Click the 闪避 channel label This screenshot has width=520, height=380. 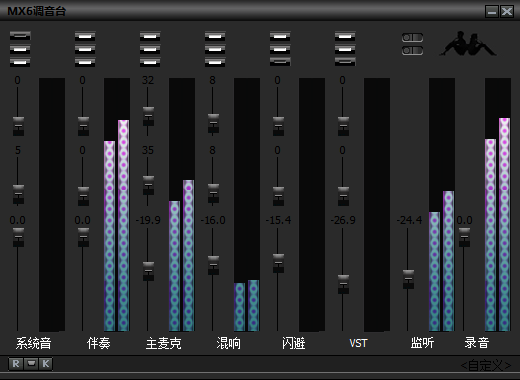[293, 343]
